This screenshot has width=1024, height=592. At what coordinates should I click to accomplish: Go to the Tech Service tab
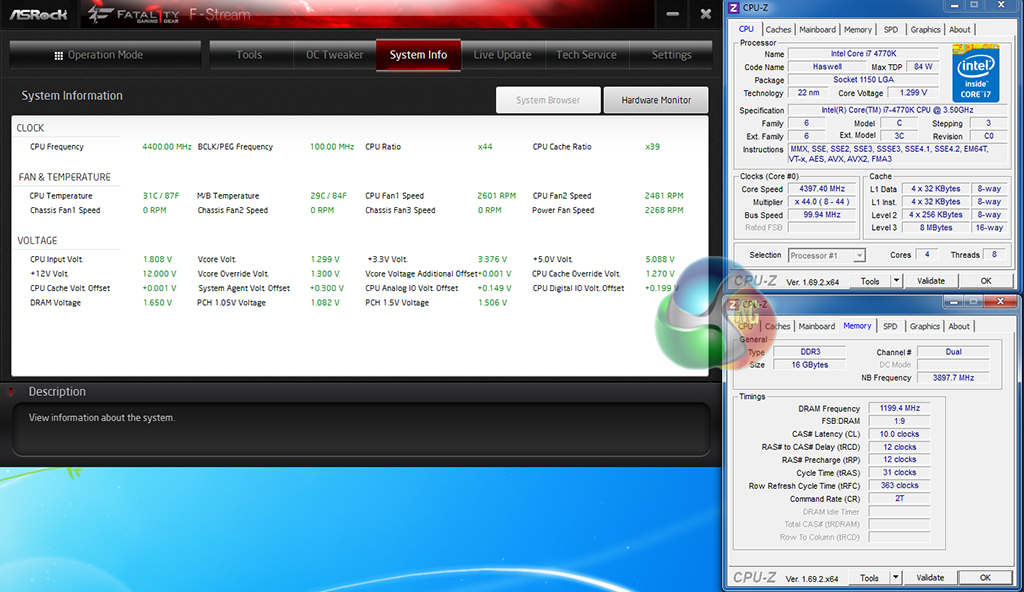[x=586, y=55]
